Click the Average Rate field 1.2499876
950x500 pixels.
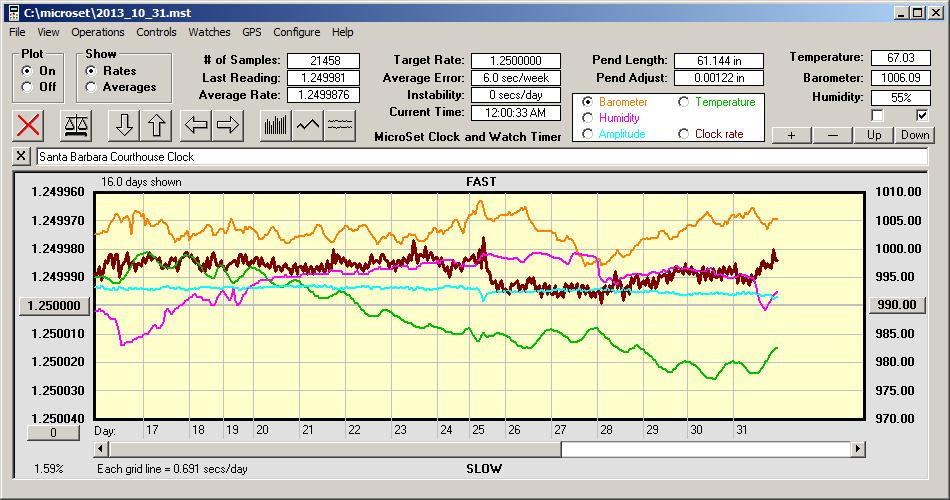click(x=324, y=95)
